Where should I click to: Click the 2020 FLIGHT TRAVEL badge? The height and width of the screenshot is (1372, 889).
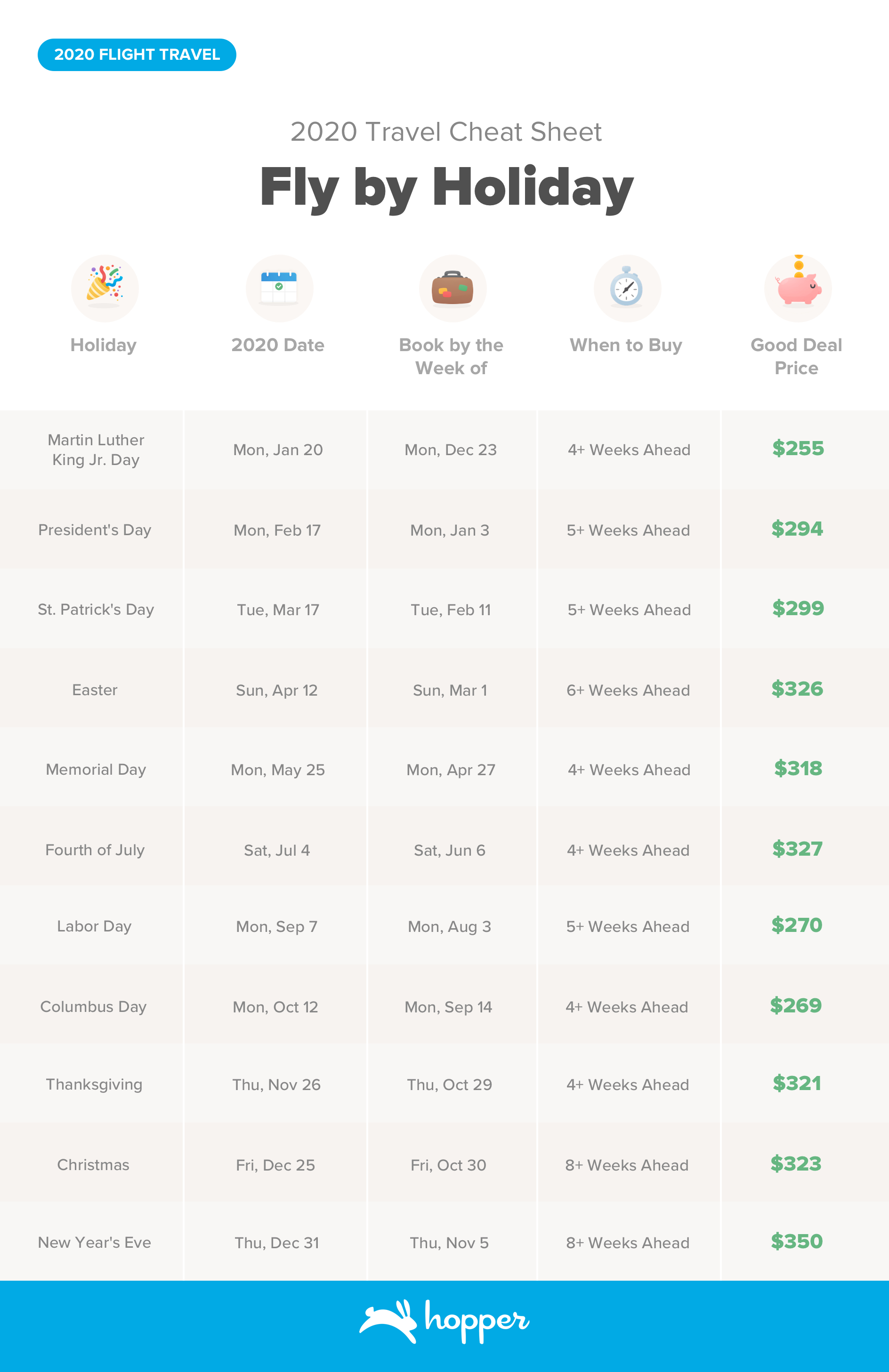coord(137,55)
